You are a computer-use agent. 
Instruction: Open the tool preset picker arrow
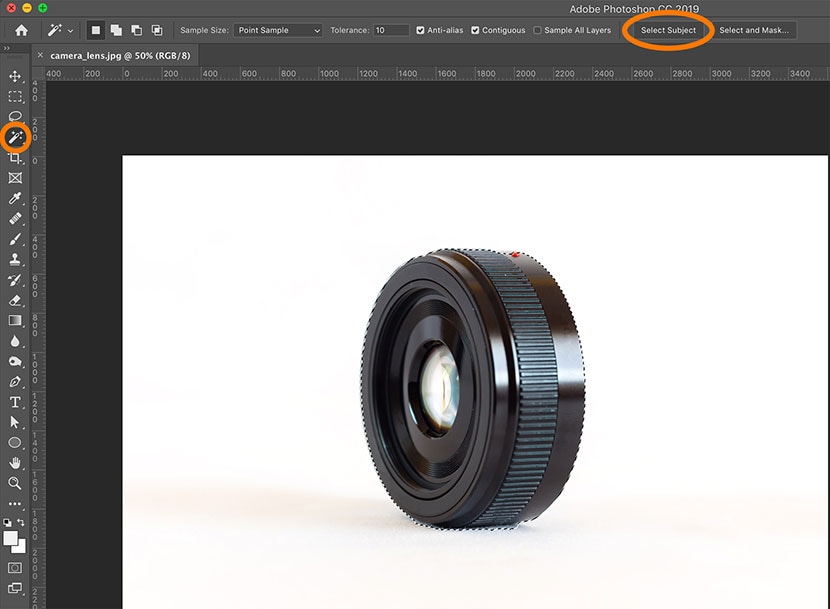coord(70,31)
